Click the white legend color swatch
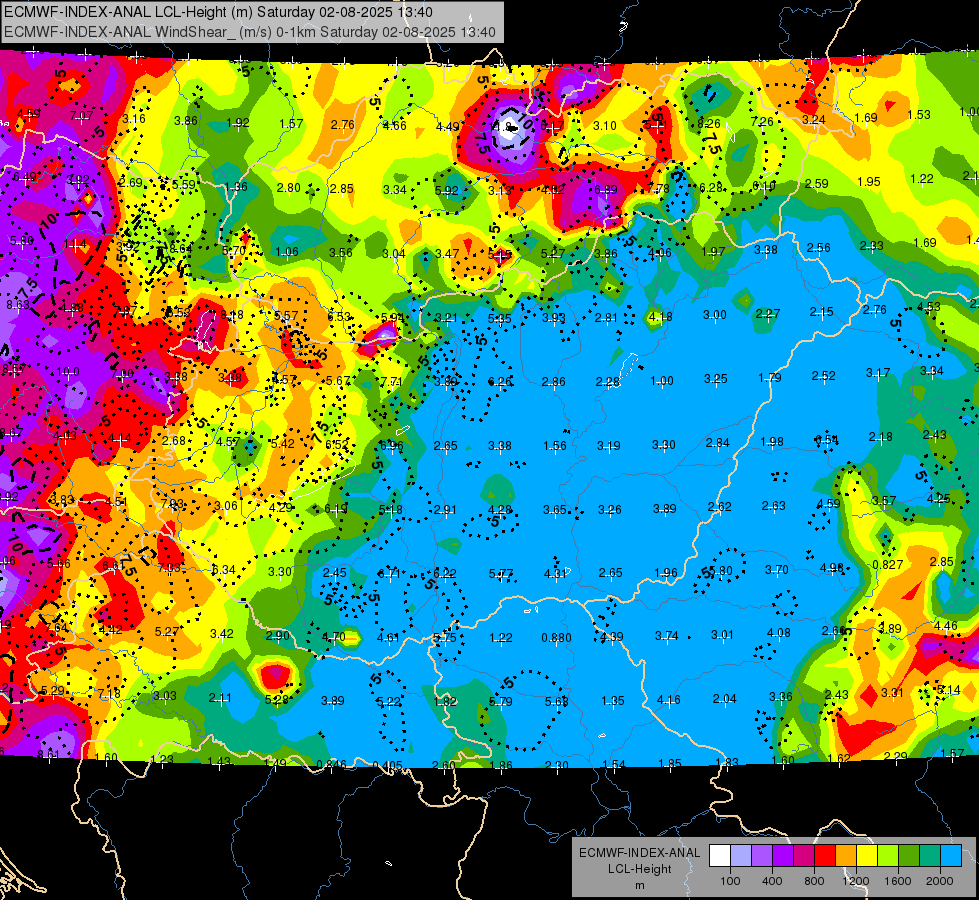This screenshot has height=900, width=979. tap(720, 856)
